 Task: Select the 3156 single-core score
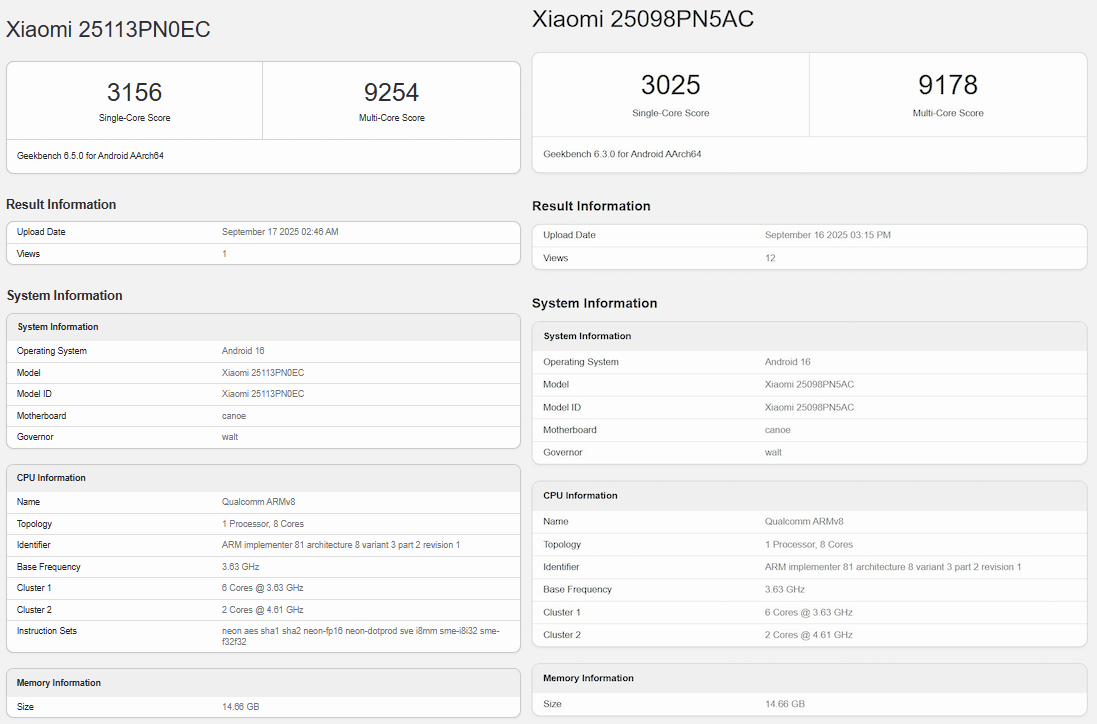[x=134, y=93]
